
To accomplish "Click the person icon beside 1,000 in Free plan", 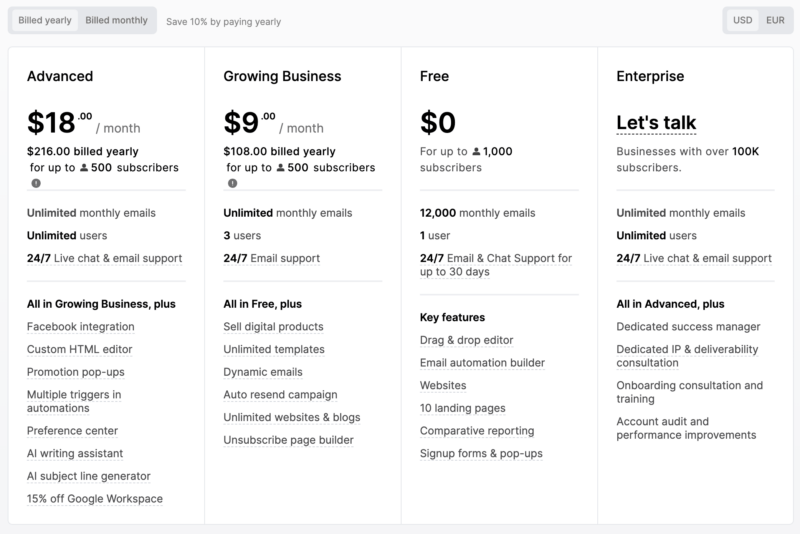I will coord(478,151).
